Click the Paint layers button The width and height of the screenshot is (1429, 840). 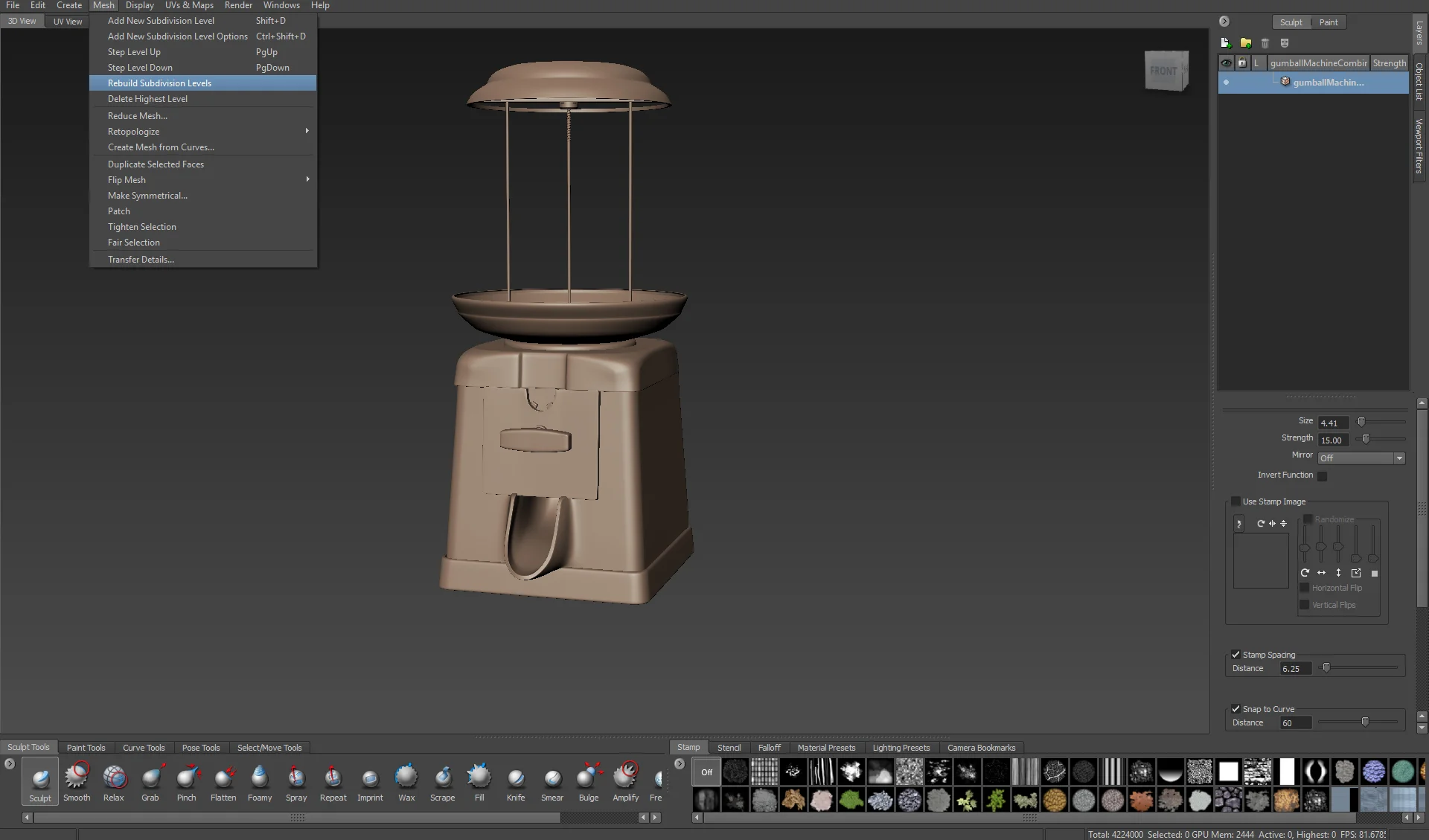pos(1329,22)
